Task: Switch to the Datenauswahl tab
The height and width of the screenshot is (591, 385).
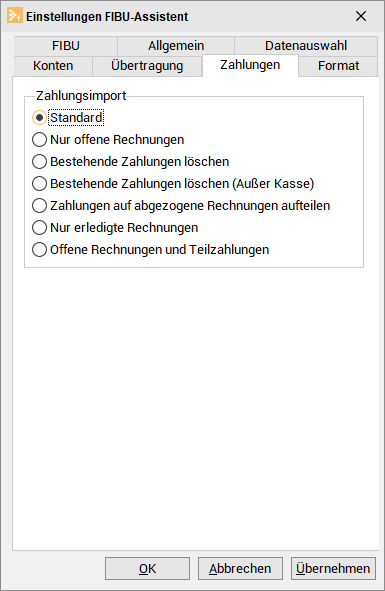Action: pyautogui.click(x=306, y=46)
